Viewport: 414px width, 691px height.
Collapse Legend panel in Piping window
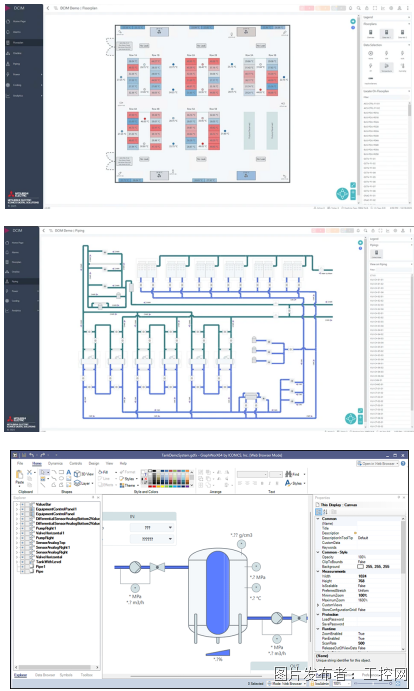(x=410, y=239)
